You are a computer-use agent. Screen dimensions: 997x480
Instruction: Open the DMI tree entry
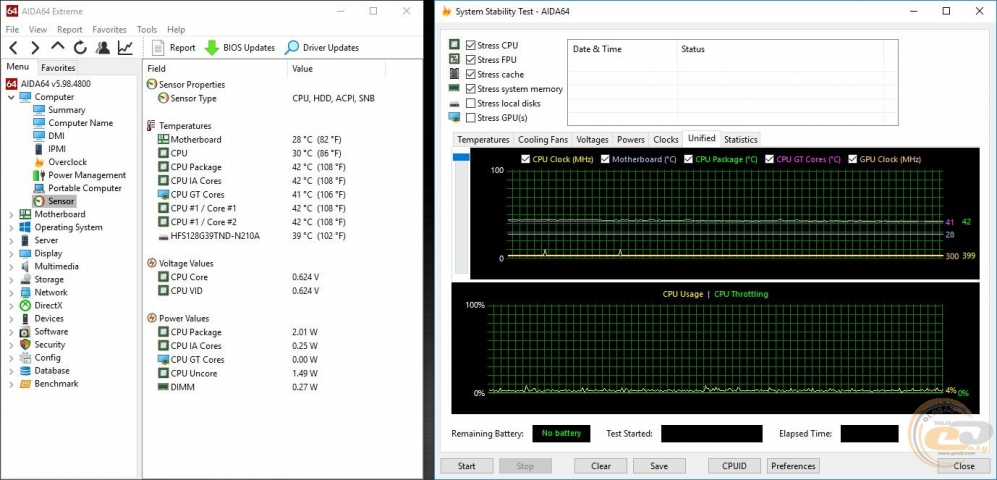[x=56, y=136]
